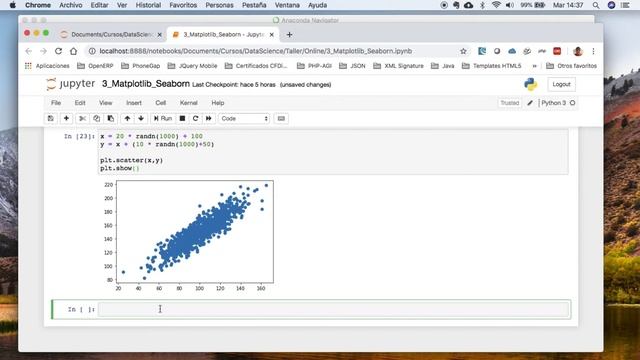This screenshot has height=360, width=640.
Task: Click the Python logo icon in the Jupyter header
Action: pos(531,84)
